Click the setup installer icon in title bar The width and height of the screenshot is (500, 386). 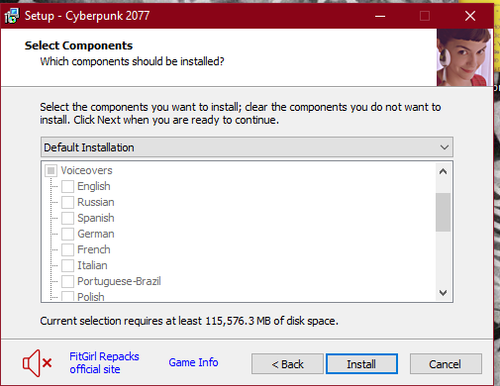click(x=12, y=16)
